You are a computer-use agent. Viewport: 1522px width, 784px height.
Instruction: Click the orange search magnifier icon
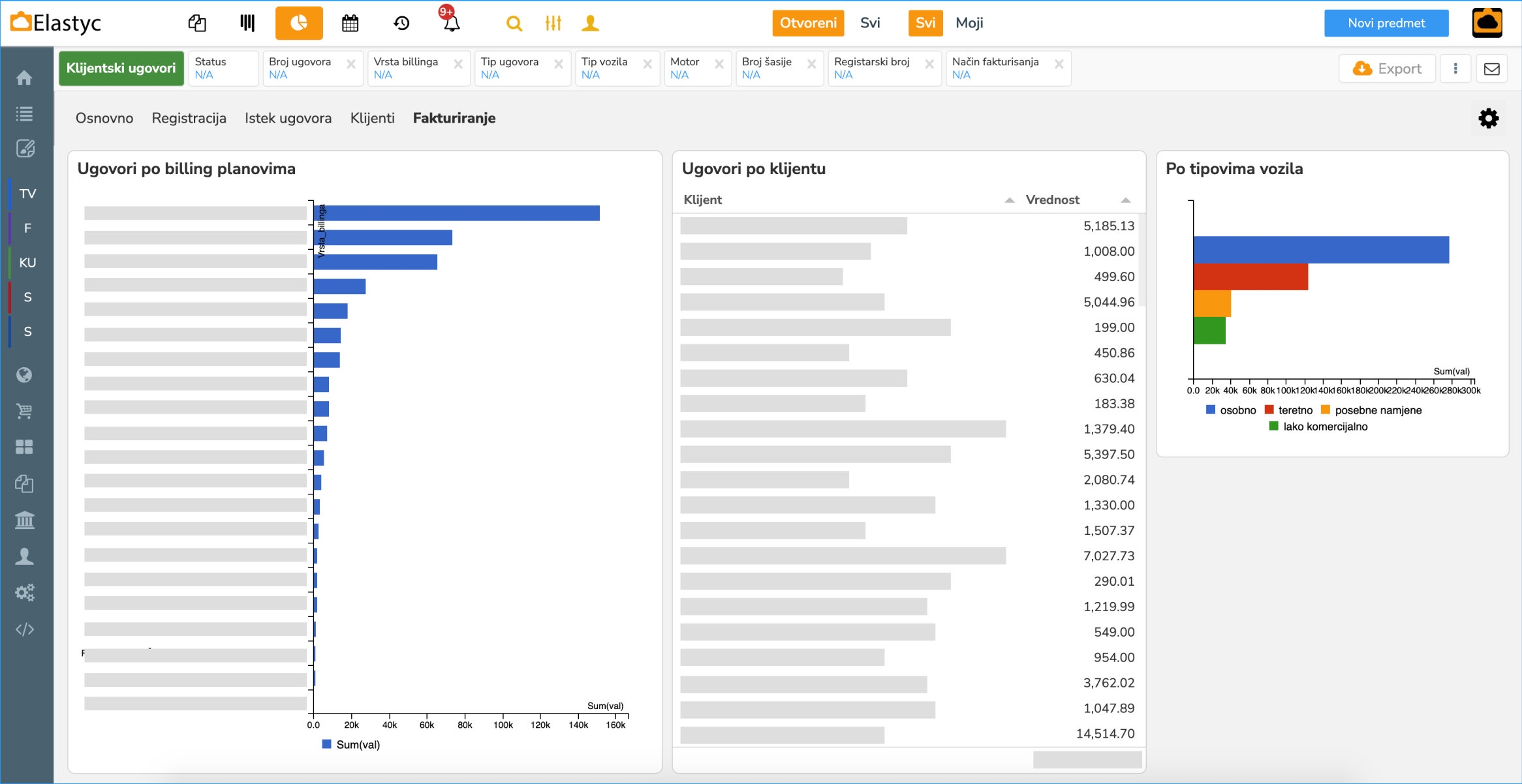[514, 23]
